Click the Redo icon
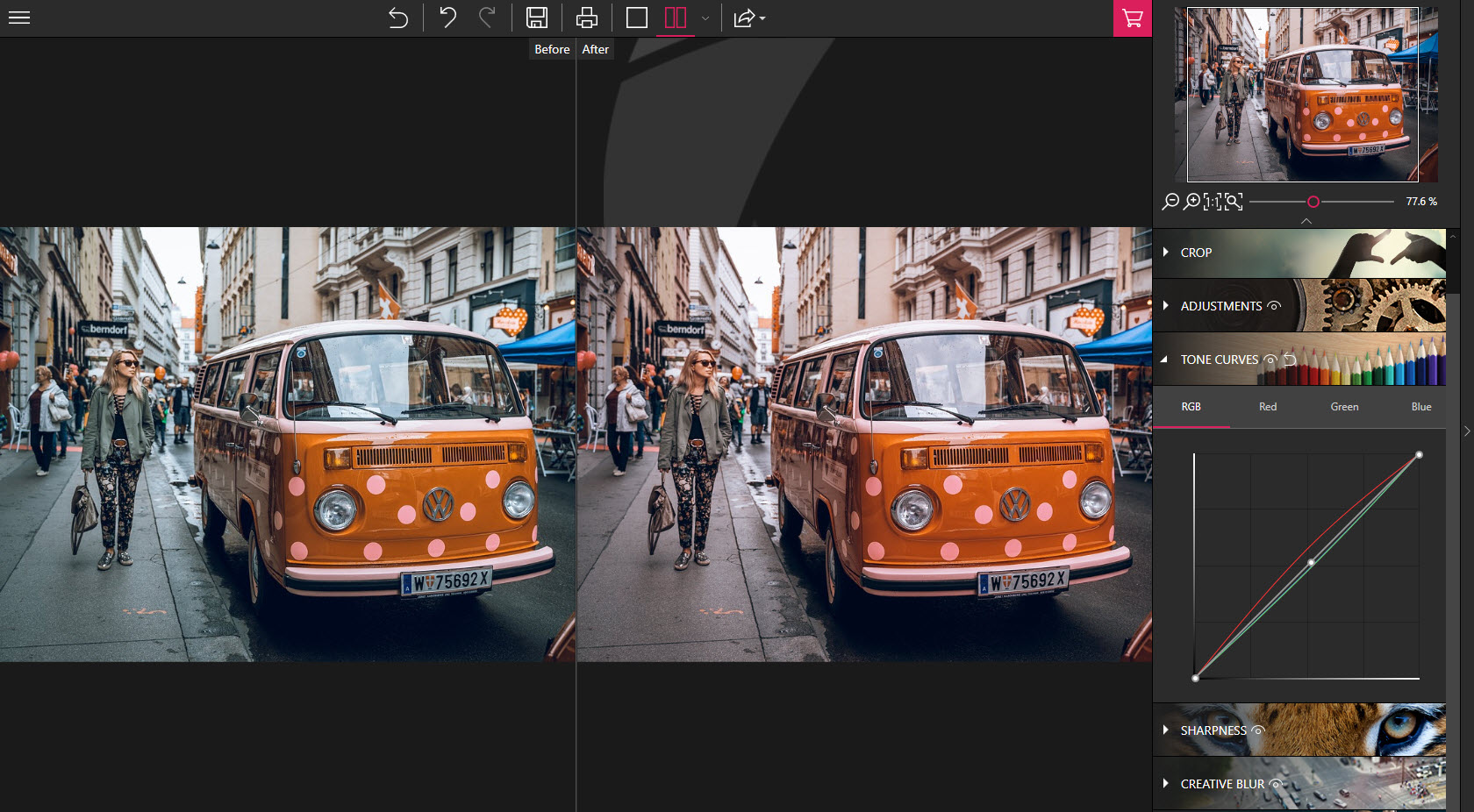Image resolution: width=1474 pixels, height=812 pixels. 489,18
